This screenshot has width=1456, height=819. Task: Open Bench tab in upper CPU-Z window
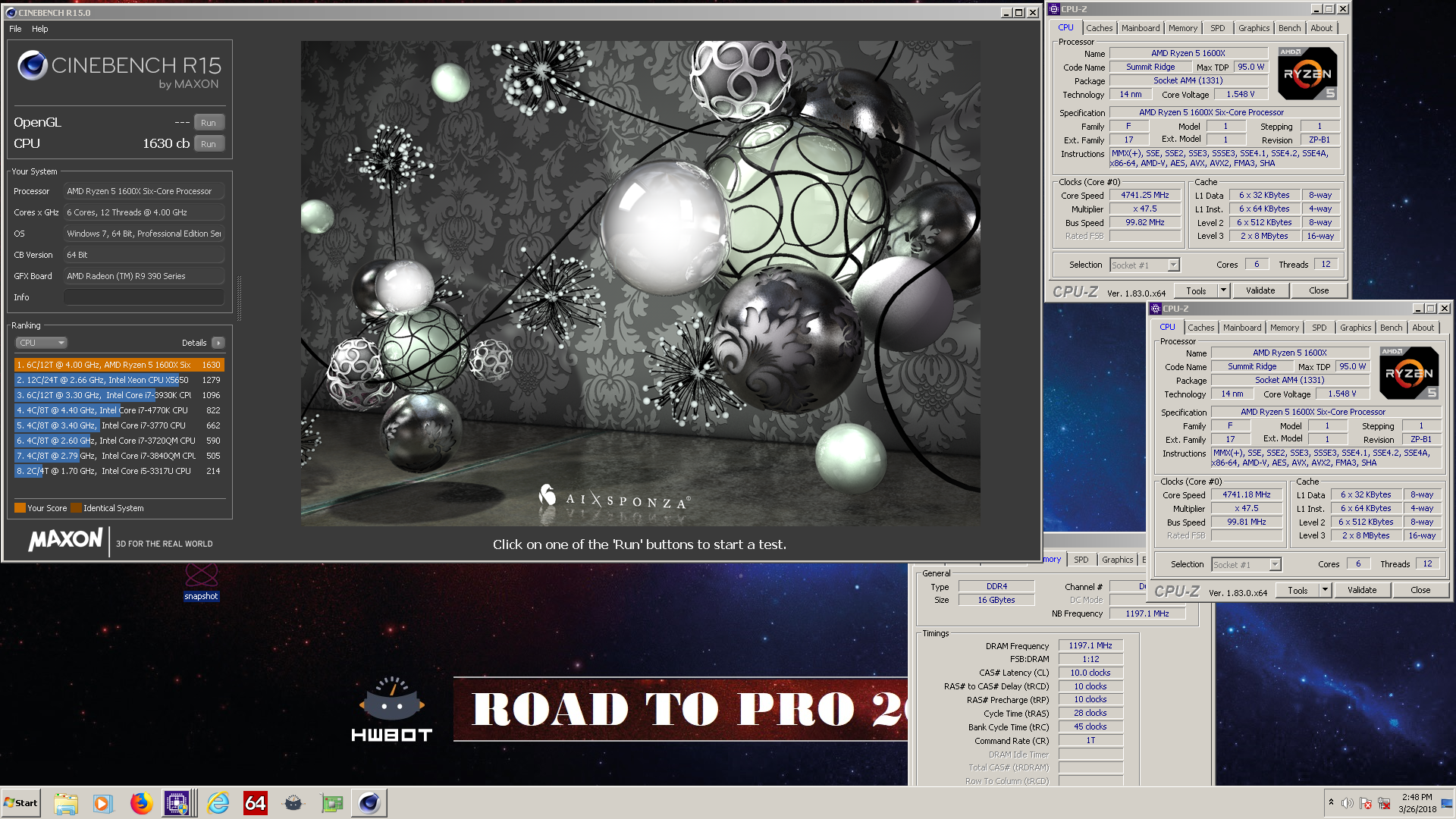click(1289, 28)
